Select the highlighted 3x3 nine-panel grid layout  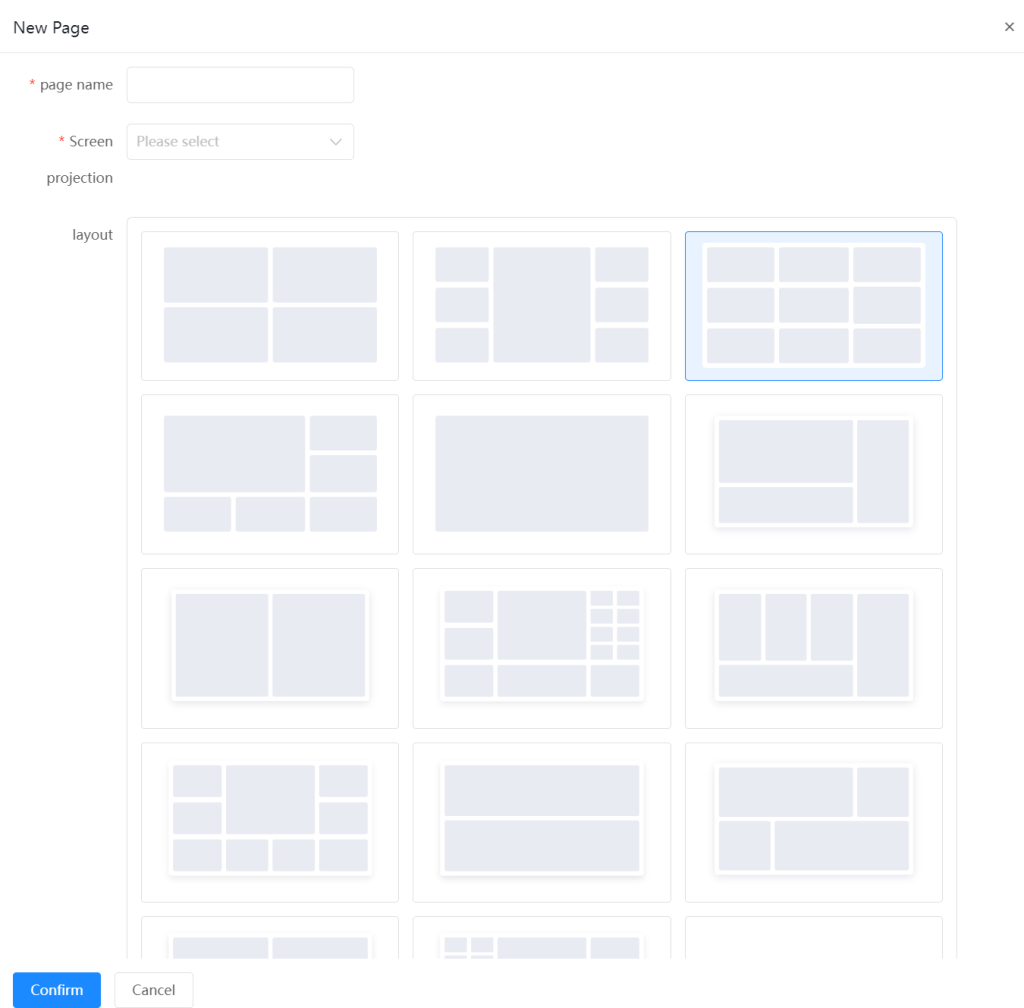click(813, 305)
